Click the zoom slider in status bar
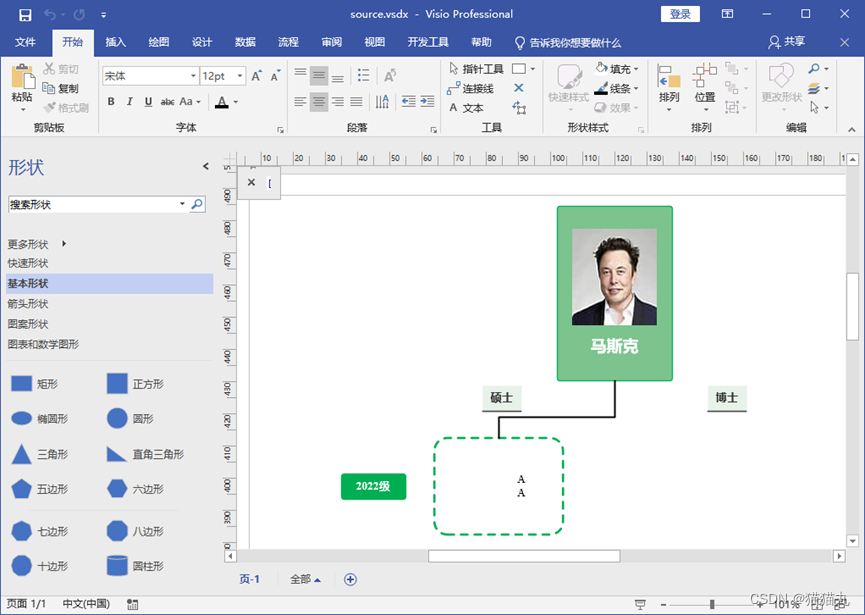 (712, 605)
